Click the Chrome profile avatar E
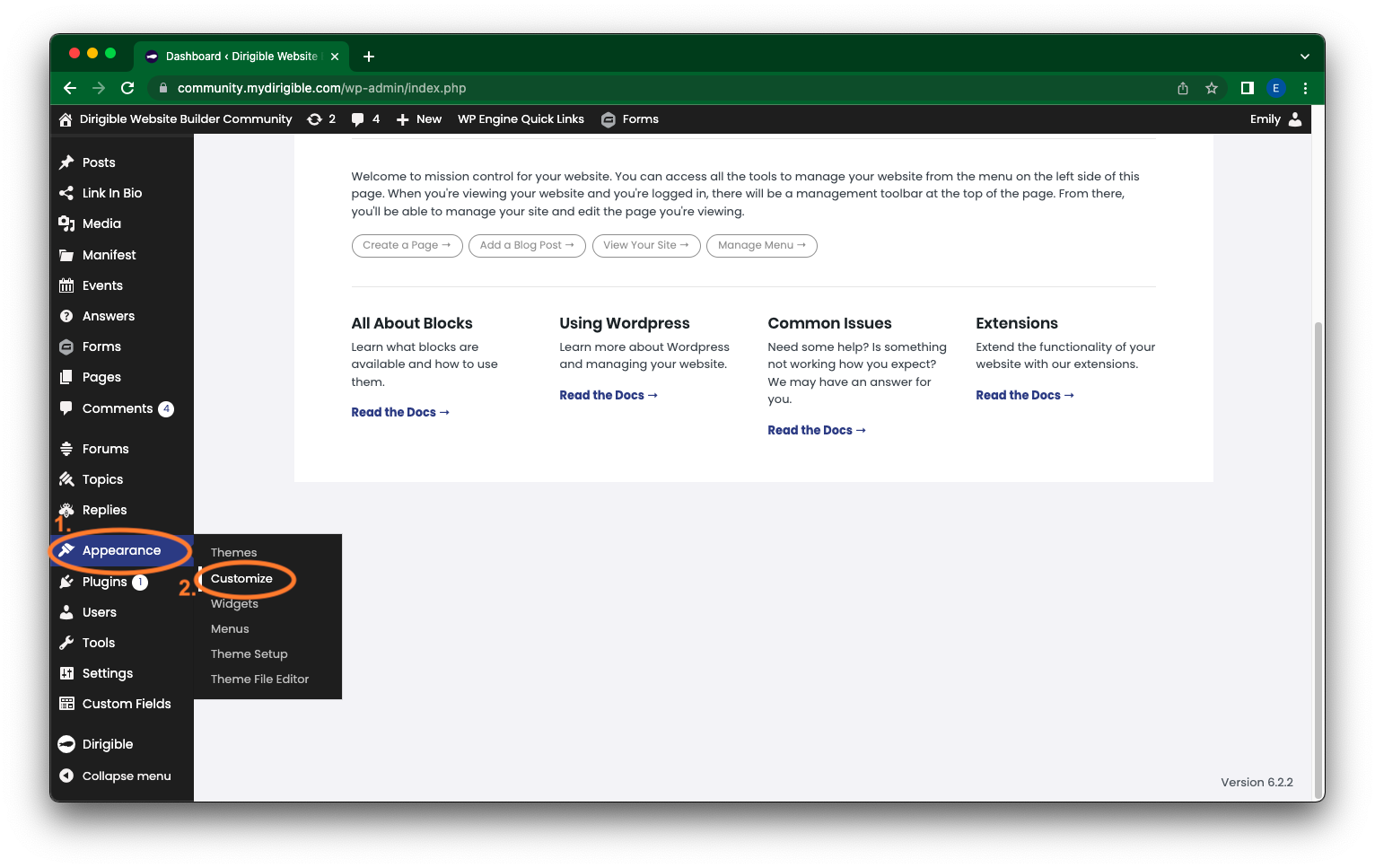 pos(1275,88)
